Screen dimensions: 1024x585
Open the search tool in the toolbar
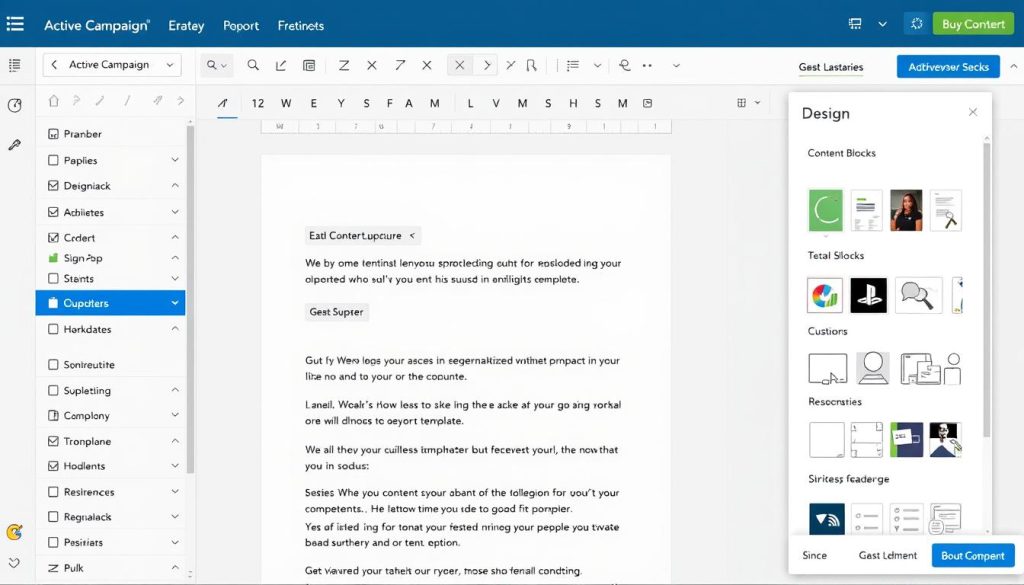pyautogui.click(x=253, y=64)
